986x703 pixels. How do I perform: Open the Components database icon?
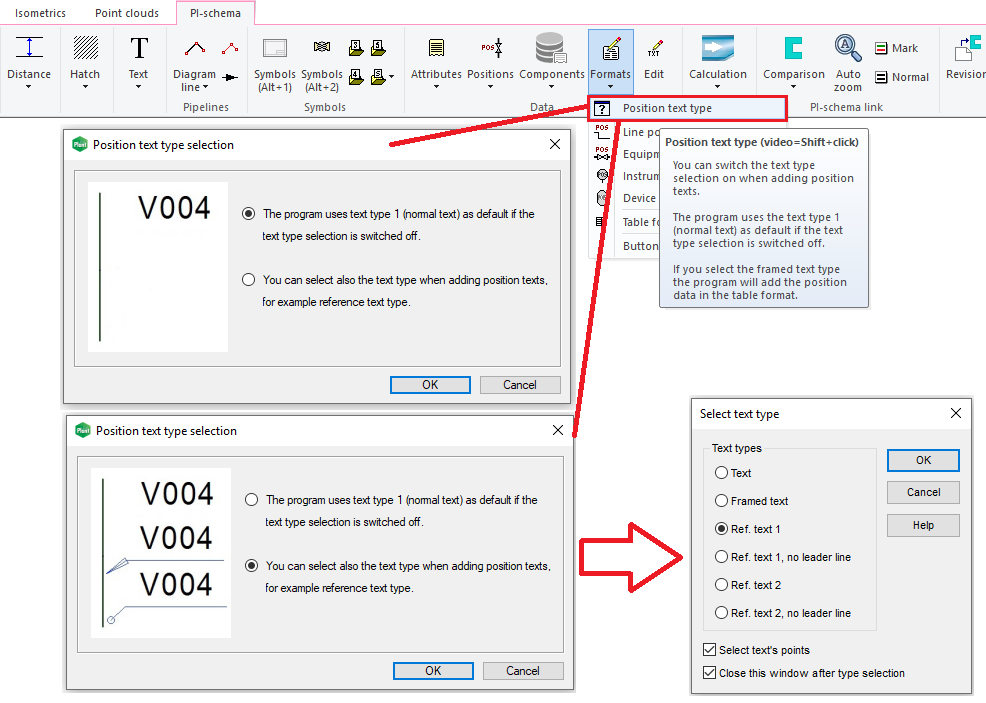551,48
